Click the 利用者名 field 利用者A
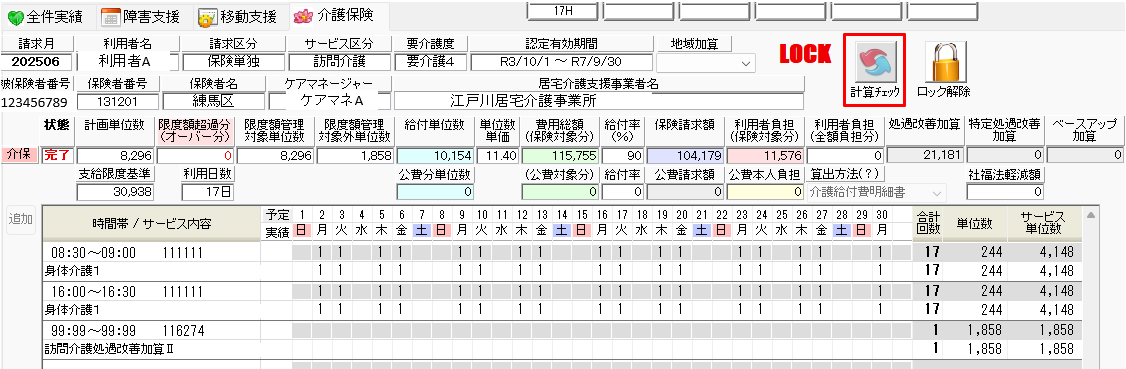 coord(124,62)
